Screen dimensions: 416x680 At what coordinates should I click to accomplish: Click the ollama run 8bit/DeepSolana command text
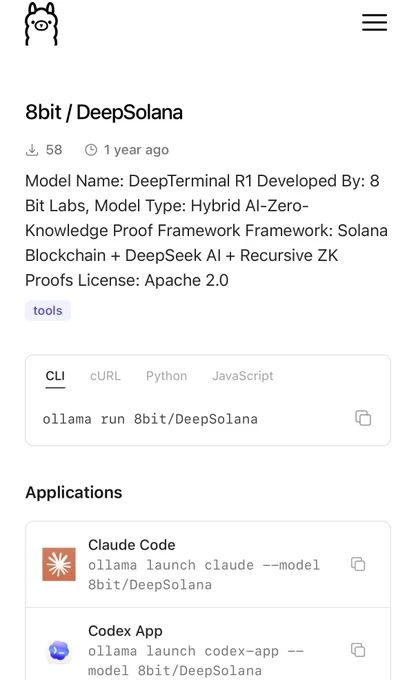[150, 419]
